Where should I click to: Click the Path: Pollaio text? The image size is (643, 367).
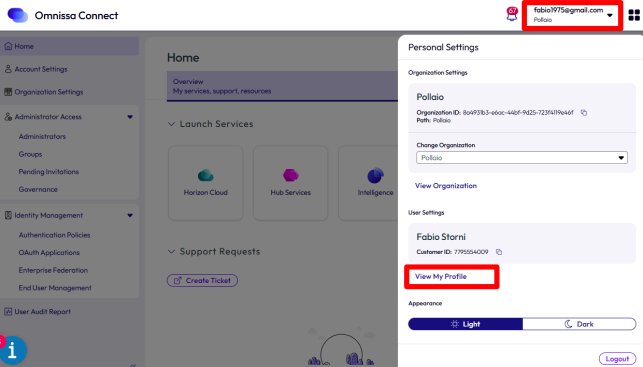tap(433, 120)
